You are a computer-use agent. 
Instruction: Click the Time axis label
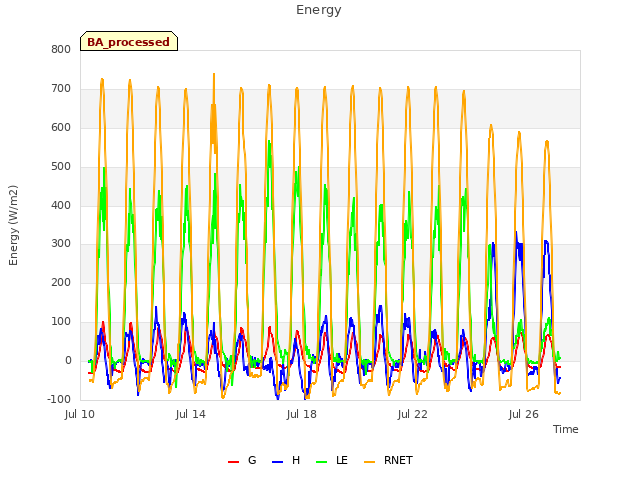coord(566,429)
